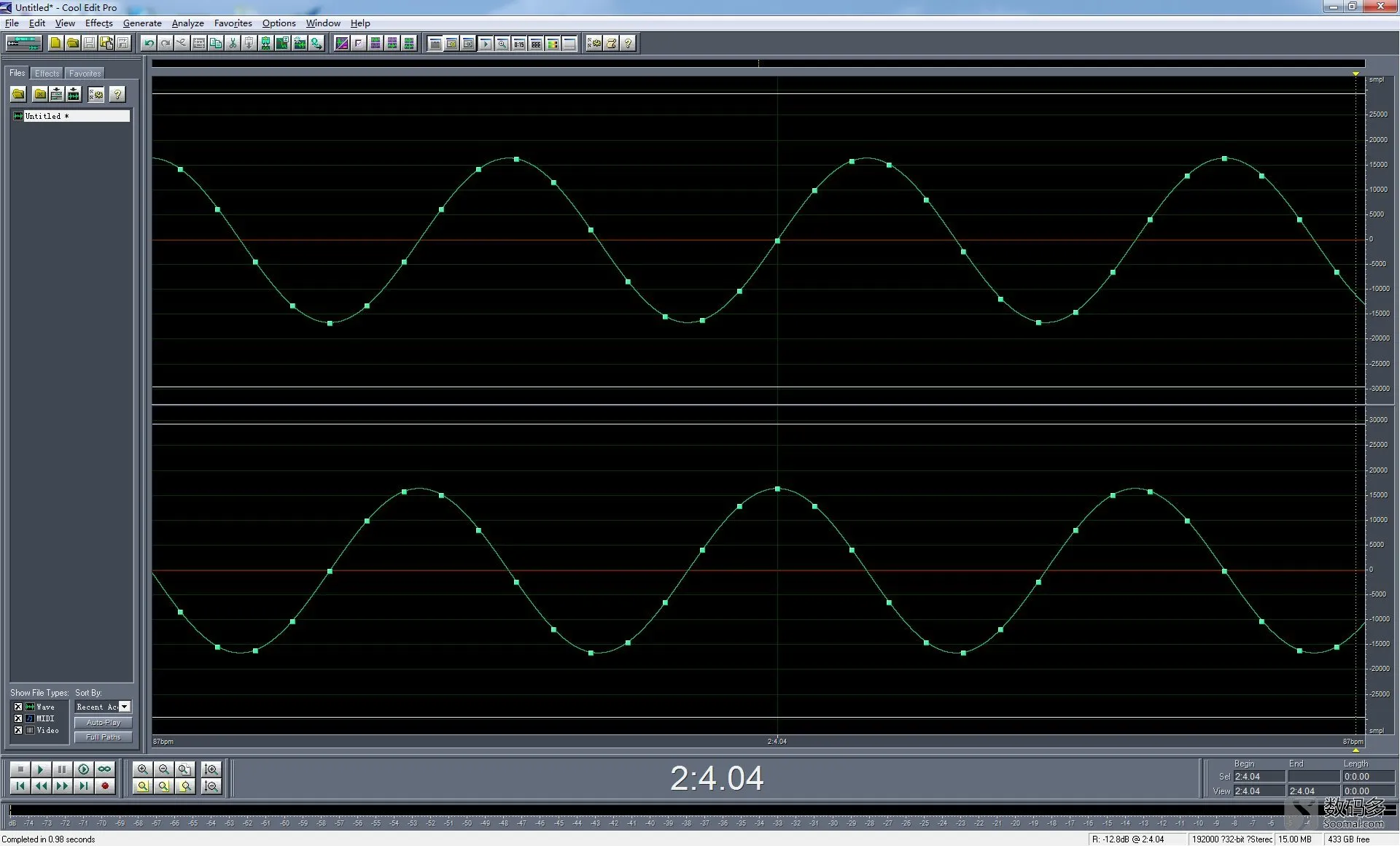The width and height of the screenshot is (1400, 846).
Task: Click the View Begin time field
Action: [1259, 791]
